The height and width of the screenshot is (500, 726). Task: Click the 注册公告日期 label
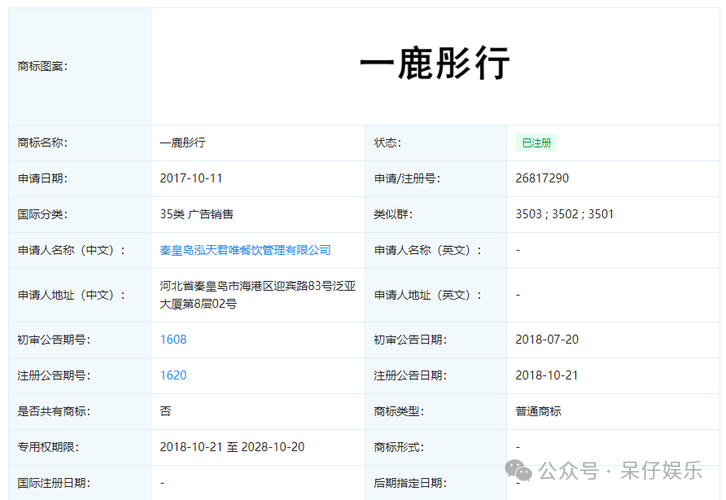(x=410, y=375)
